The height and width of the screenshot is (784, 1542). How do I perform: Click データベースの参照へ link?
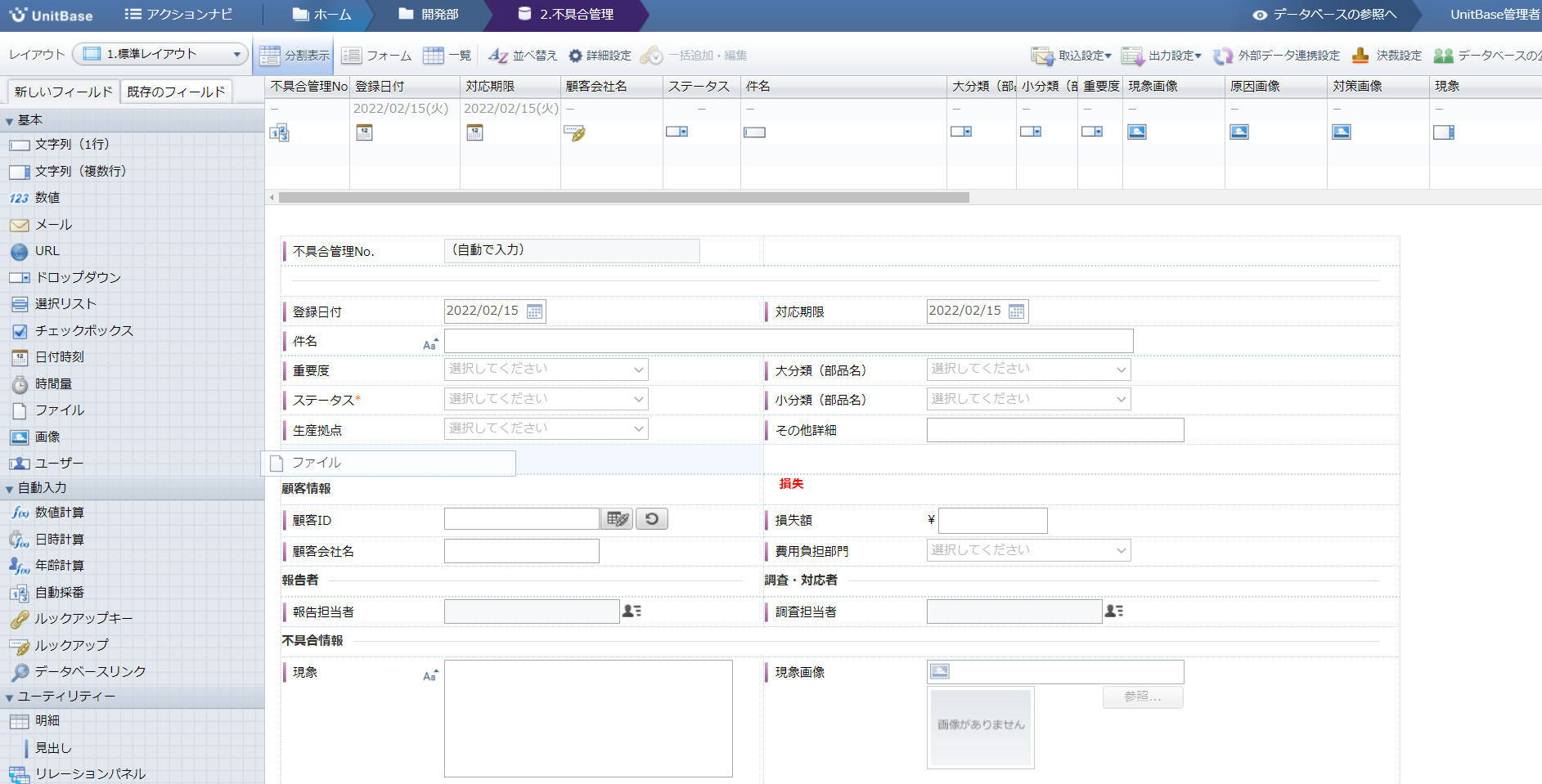coord(1325,15)
